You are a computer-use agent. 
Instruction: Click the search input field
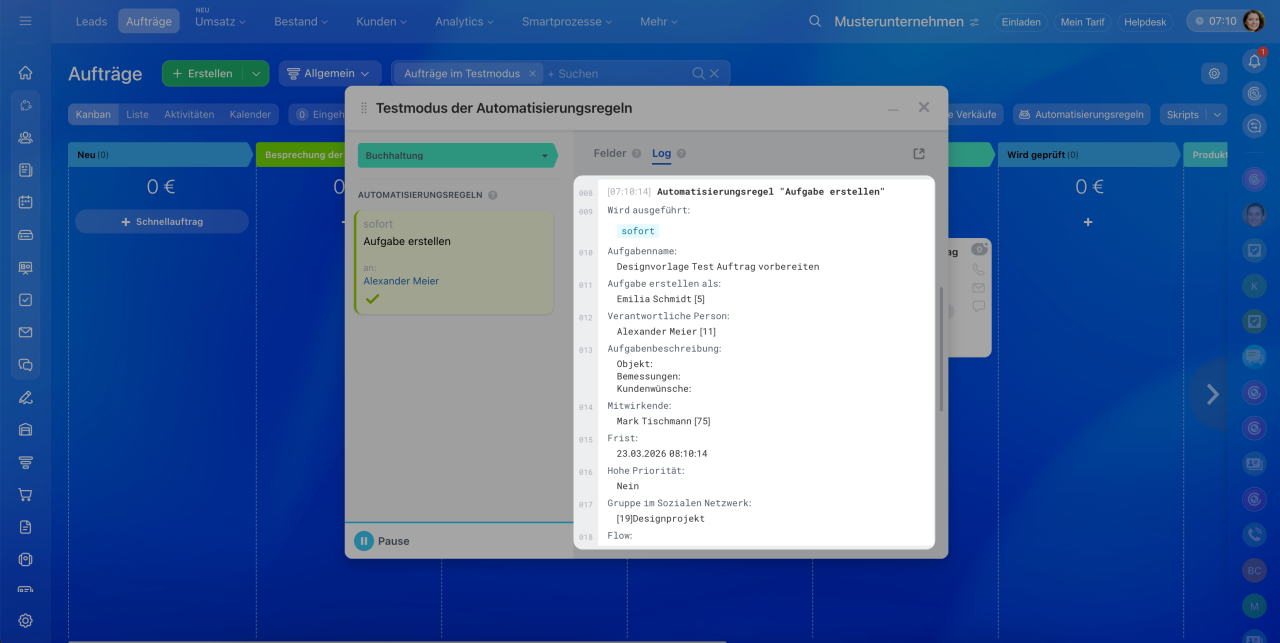pyautogui.click(x=618, y=73)
